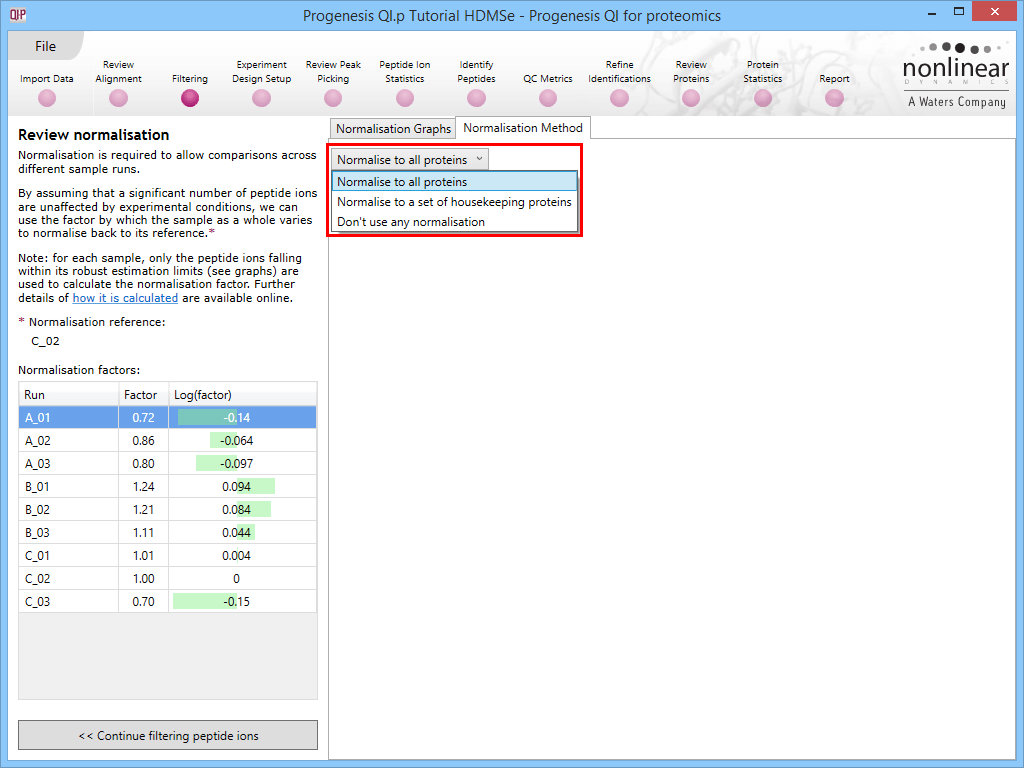Choose Don't use any normalisation option
The image size is (1024, 768).
click(455, 222)
